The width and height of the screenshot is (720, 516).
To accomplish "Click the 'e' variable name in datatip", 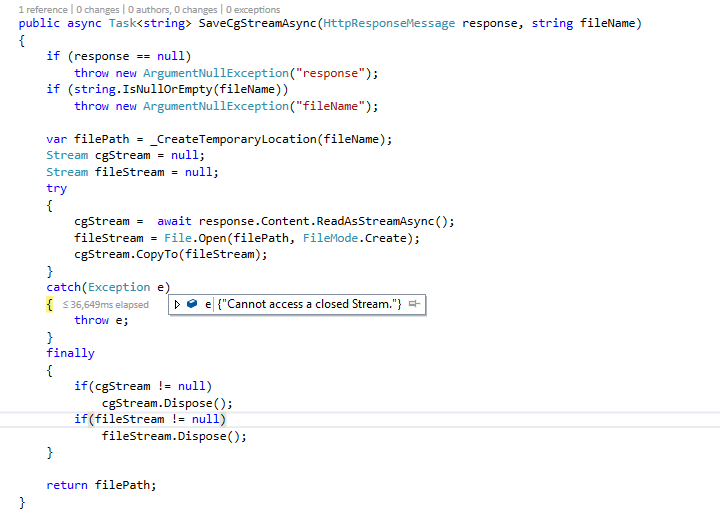I will coord(208,304).
